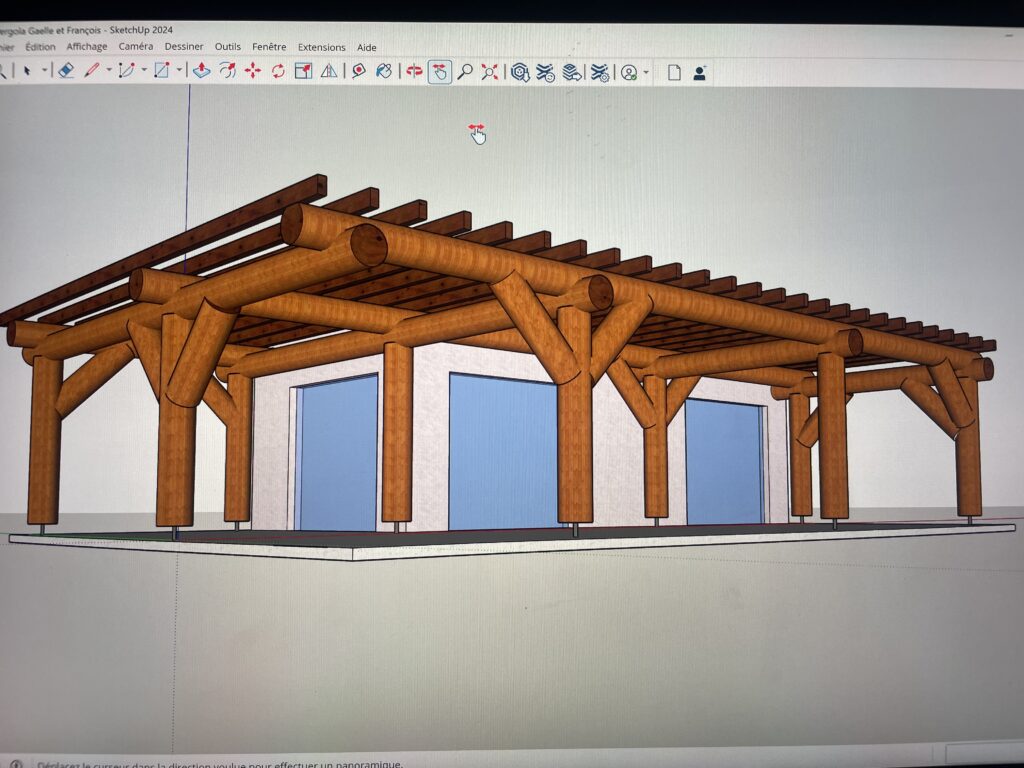Click Zoom Extents to fit the model
The width and height of the screenshot is (1024, 768).
pos(491,71)
